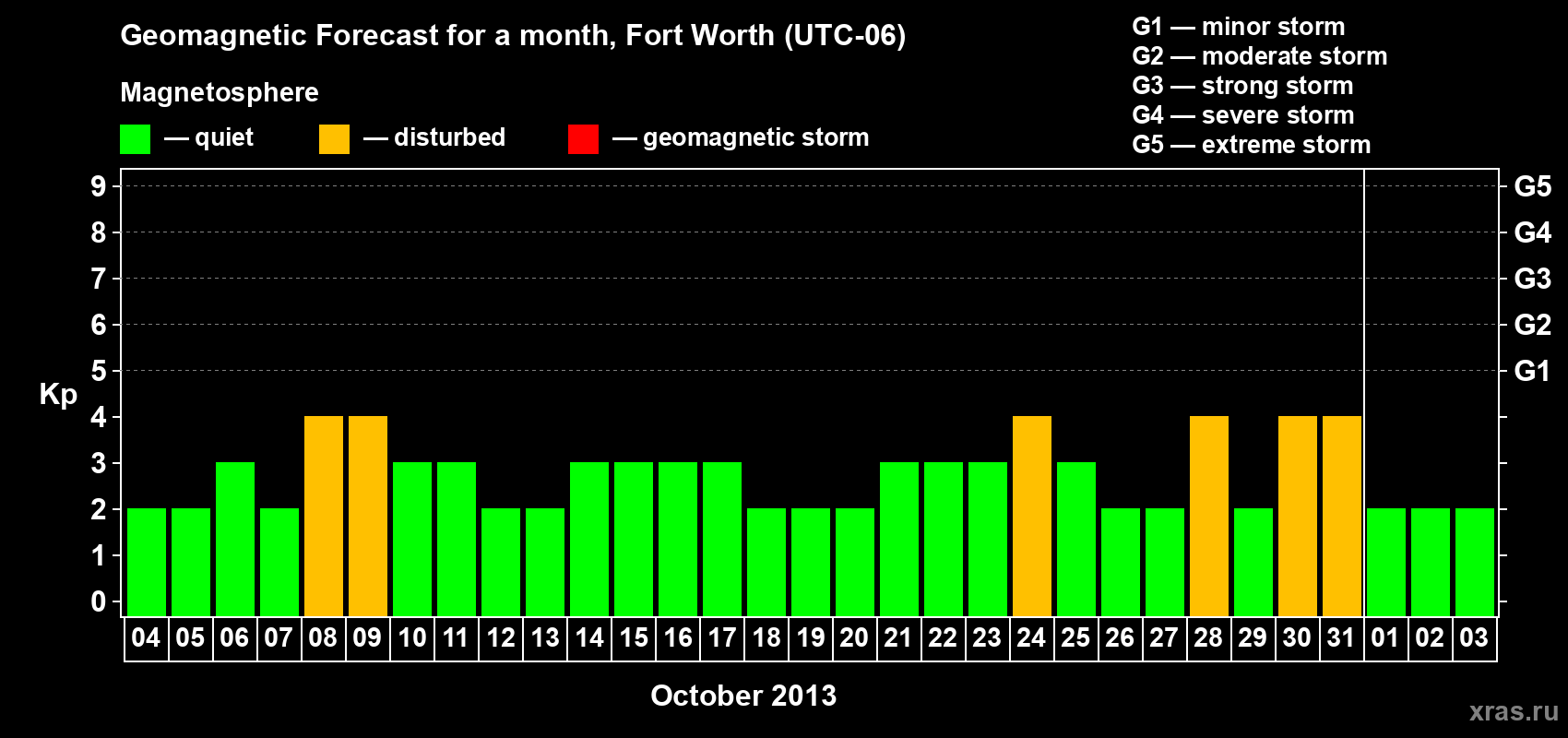Click the green bar for day 17
This screenshot has height=738, width=1568.
tap(722, 540)
